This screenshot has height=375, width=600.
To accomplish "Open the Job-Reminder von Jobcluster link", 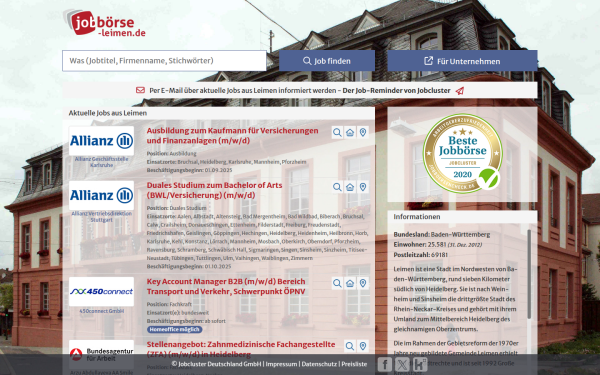I will coord(396,90).
